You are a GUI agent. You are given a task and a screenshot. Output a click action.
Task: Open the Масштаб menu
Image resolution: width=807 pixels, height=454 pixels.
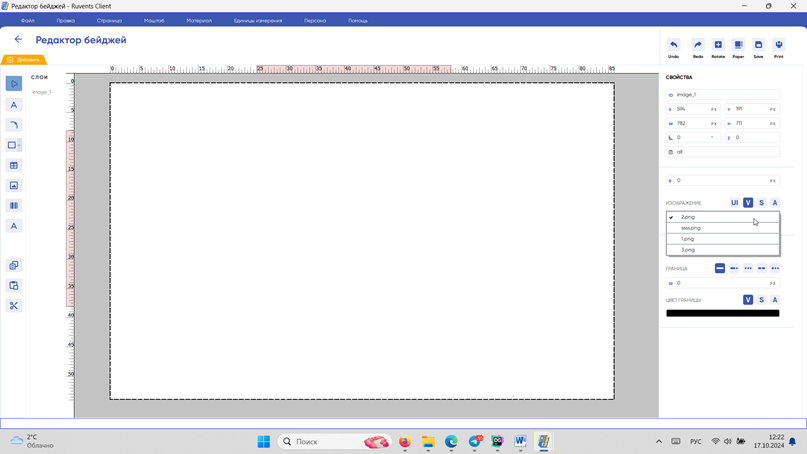click(154, 20)
